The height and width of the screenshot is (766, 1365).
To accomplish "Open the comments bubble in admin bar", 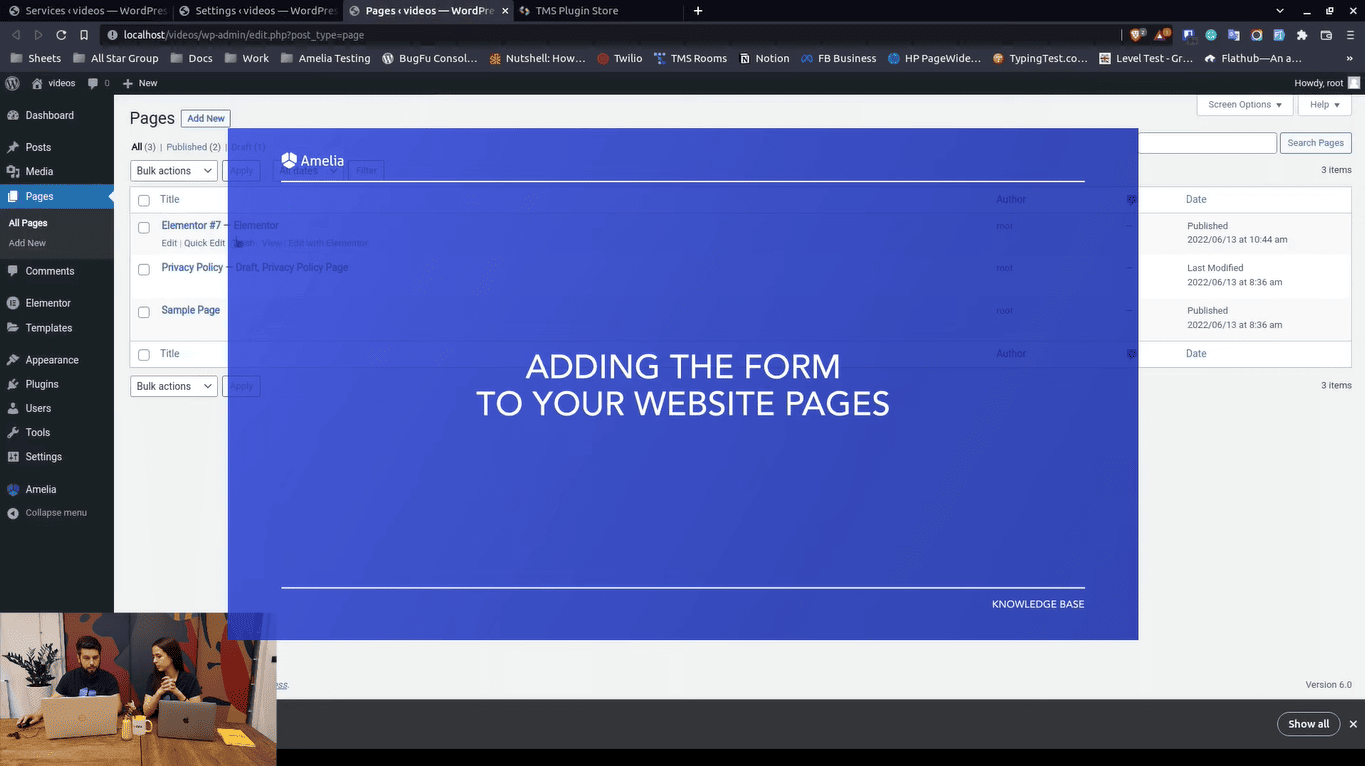I will pos(99,83).
